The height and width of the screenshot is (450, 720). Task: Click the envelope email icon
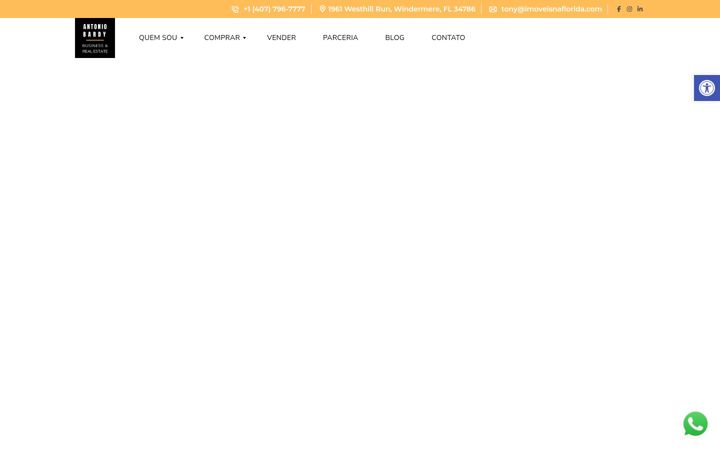pyautogui.click(x=493, y=9)
